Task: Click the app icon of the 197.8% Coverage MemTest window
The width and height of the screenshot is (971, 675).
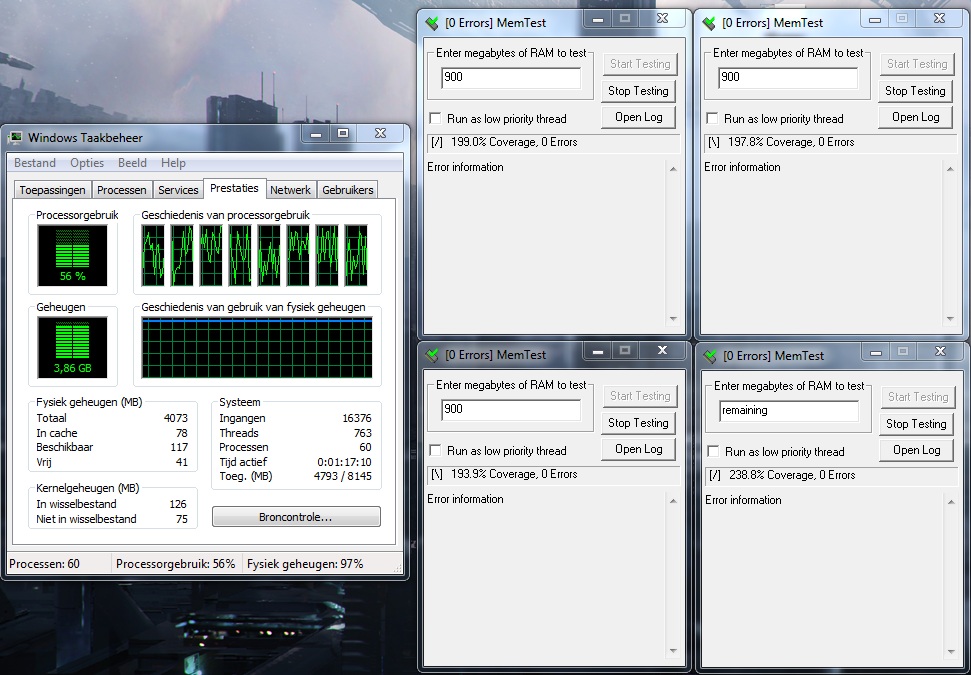Action: tap(709, 24)
